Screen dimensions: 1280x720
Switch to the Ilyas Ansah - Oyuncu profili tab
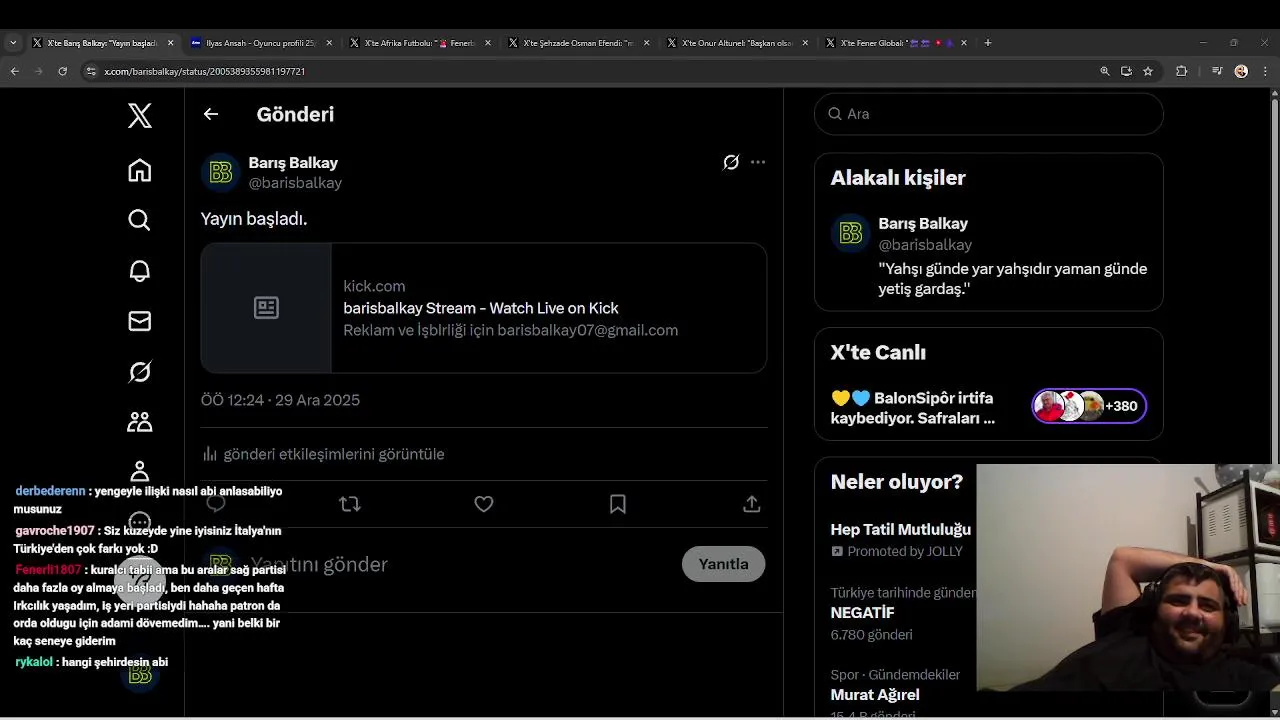pyautogui.click(x=260, y=43)
